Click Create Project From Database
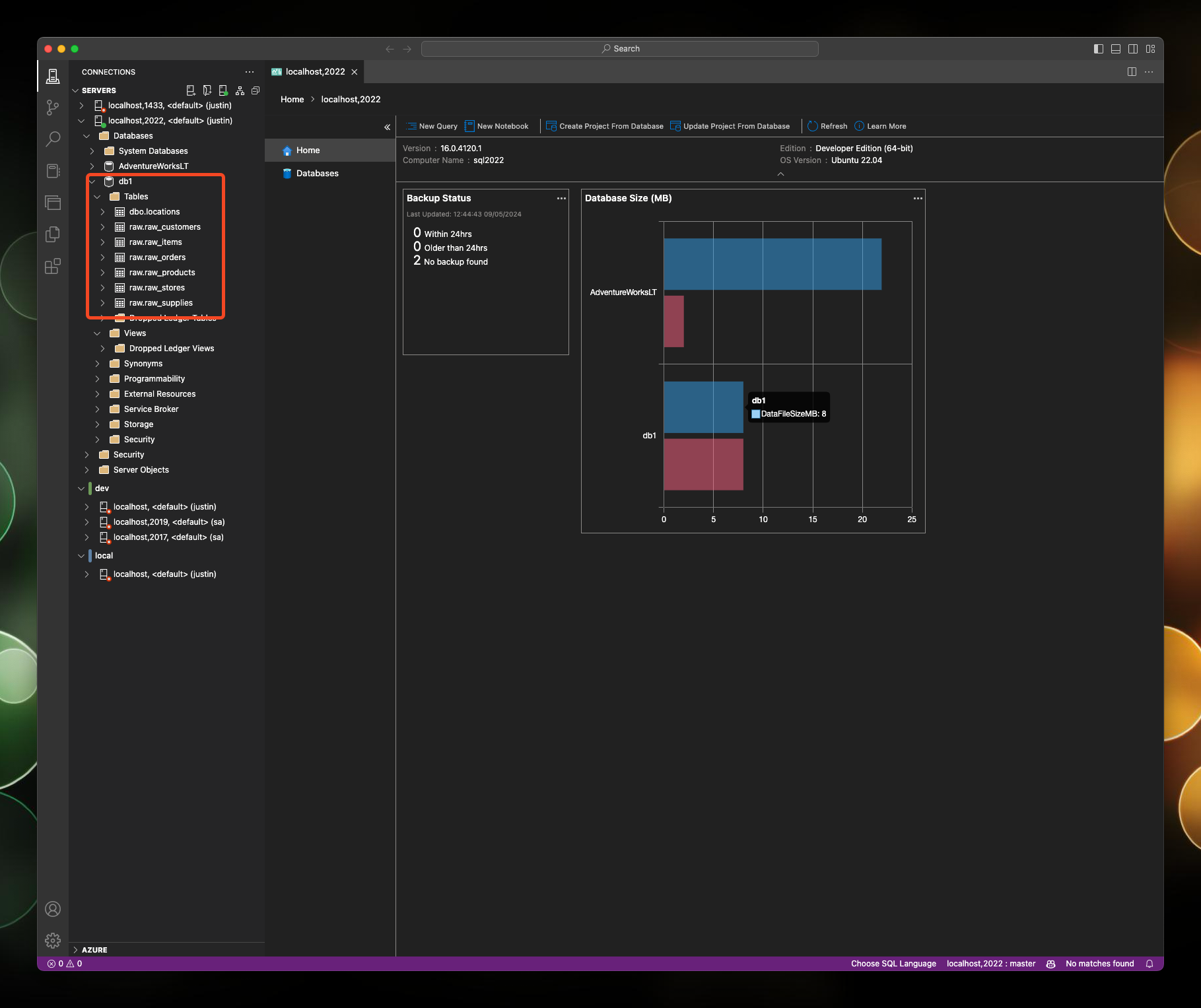The image size is (1201, 1008). 605,126
